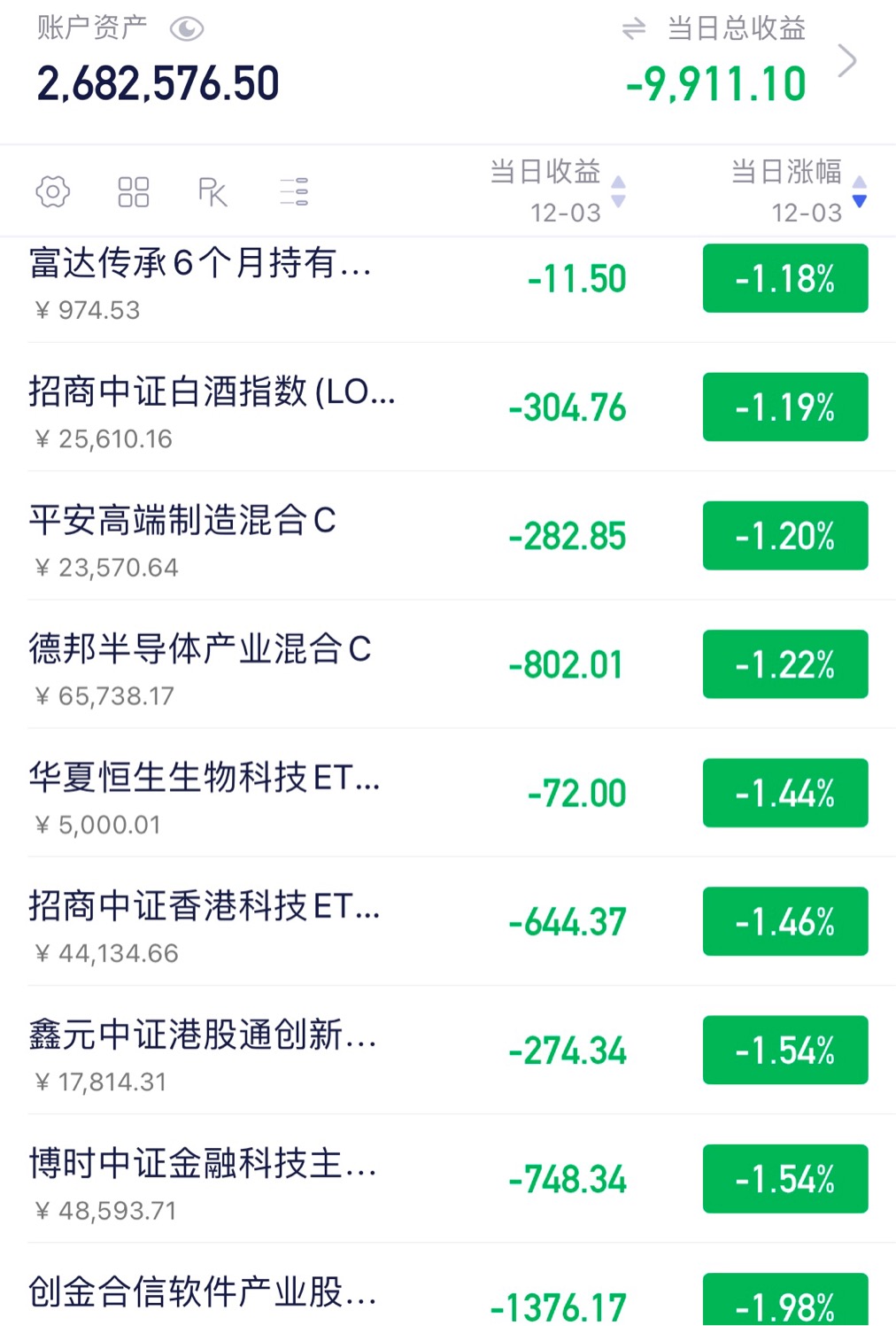
Task: Tap the -1.22% badge for 德邦半导体
Action: (785, 664)
